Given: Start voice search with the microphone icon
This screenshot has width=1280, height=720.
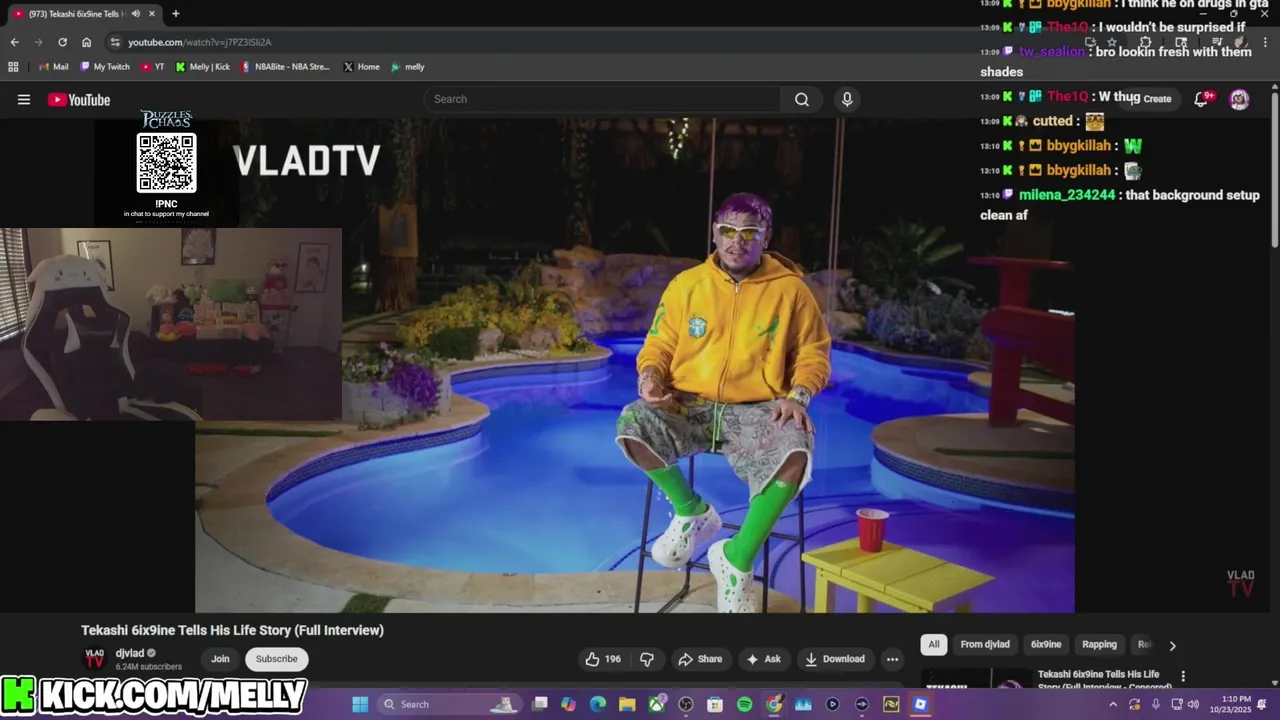Looking at the screenshot, I should pos(847,99).
